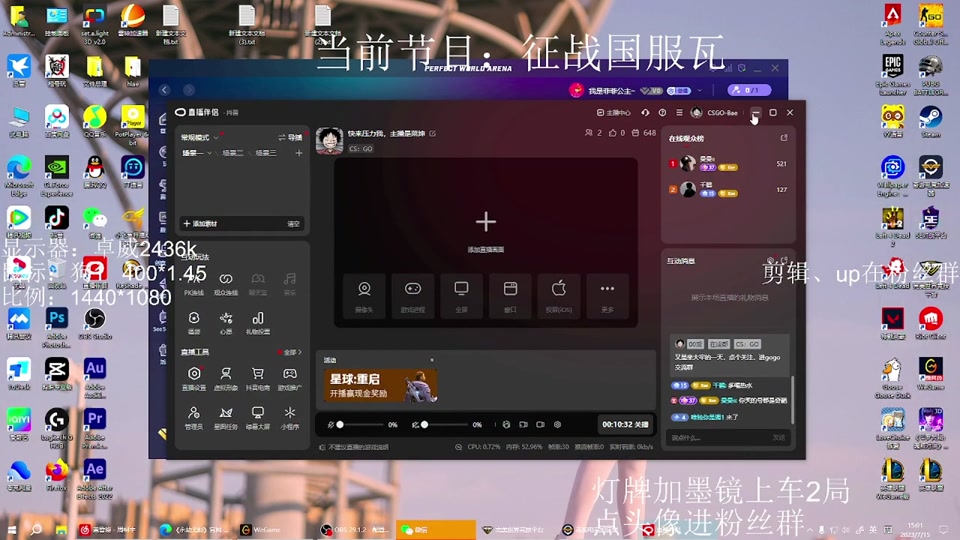
Task: Open Adobe Photoshop desktop shortcut
Action: 56,326
